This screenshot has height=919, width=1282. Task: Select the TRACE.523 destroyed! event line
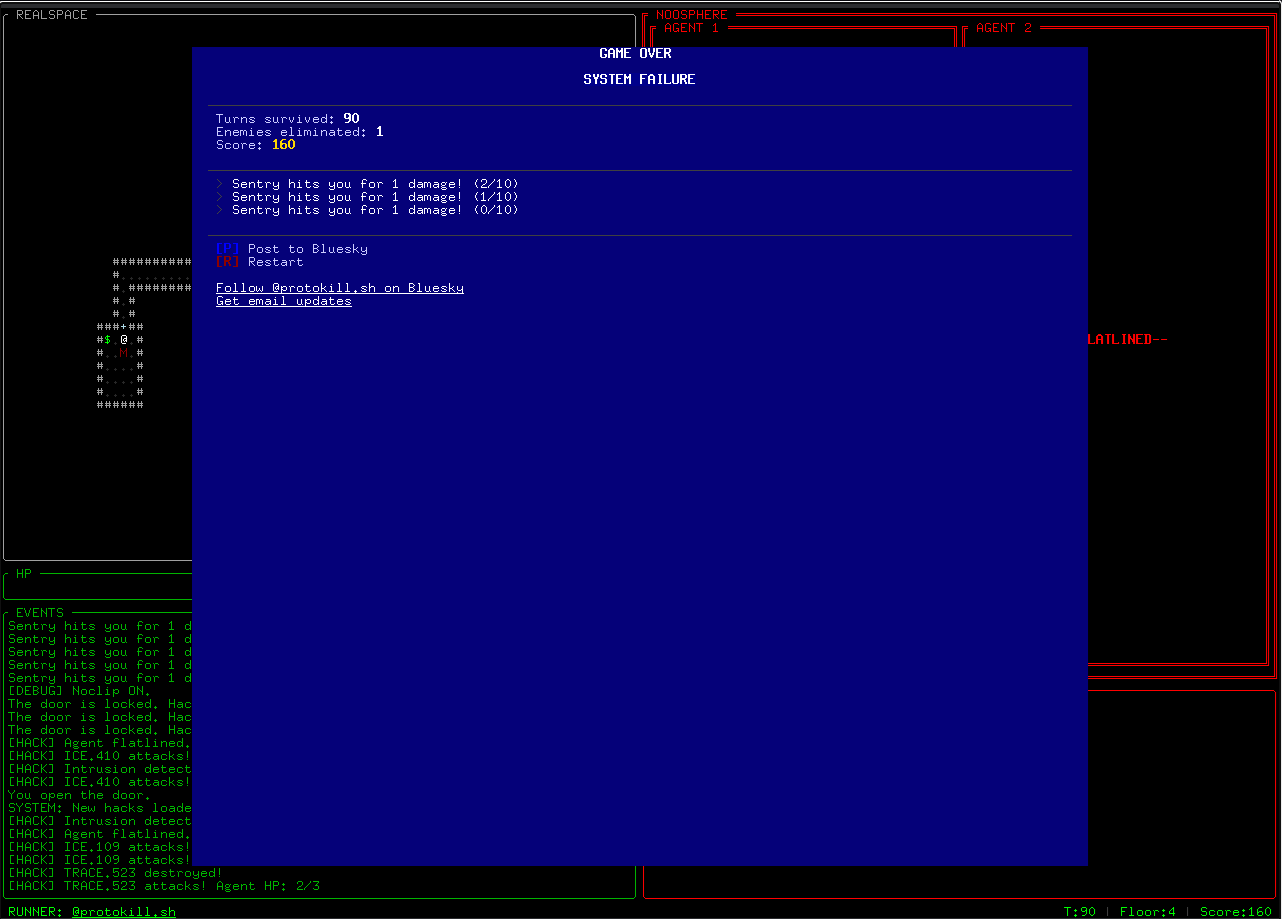coord(116,873)
